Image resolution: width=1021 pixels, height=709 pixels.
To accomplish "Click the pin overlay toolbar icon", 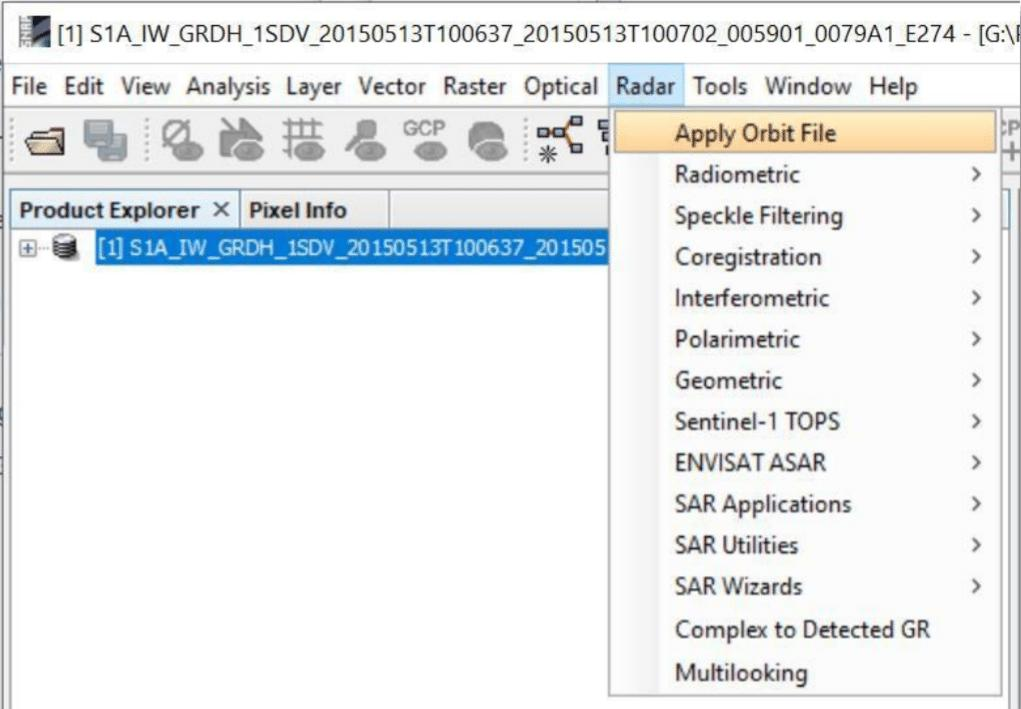I will pos(365,139).
